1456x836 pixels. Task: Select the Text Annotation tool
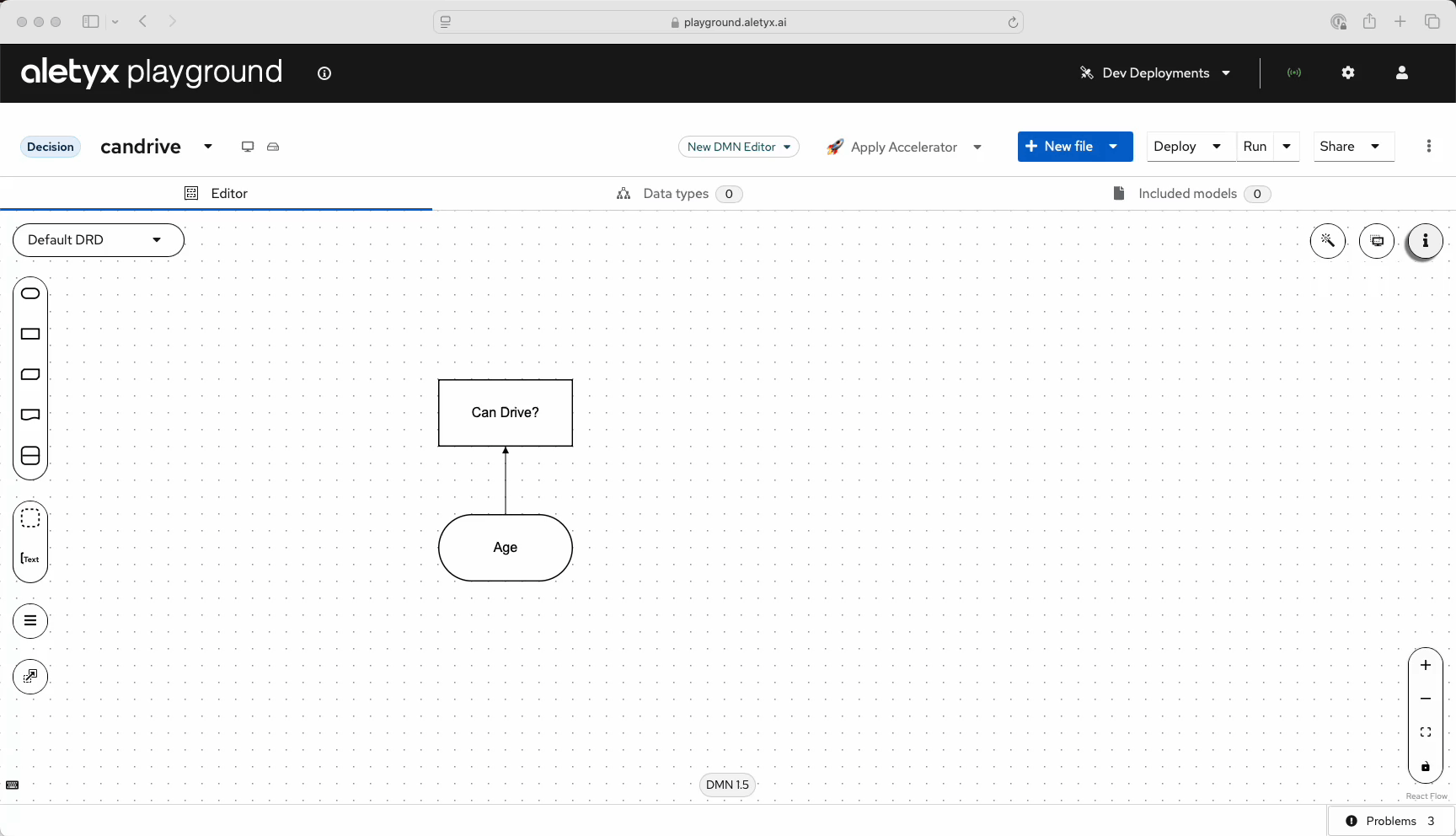(30, 559)
